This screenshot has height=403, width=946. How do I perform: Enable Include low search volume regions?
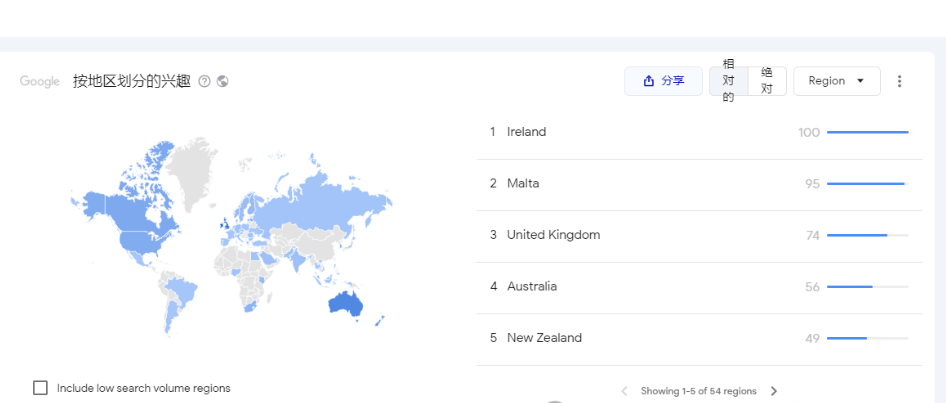(41, 388)
